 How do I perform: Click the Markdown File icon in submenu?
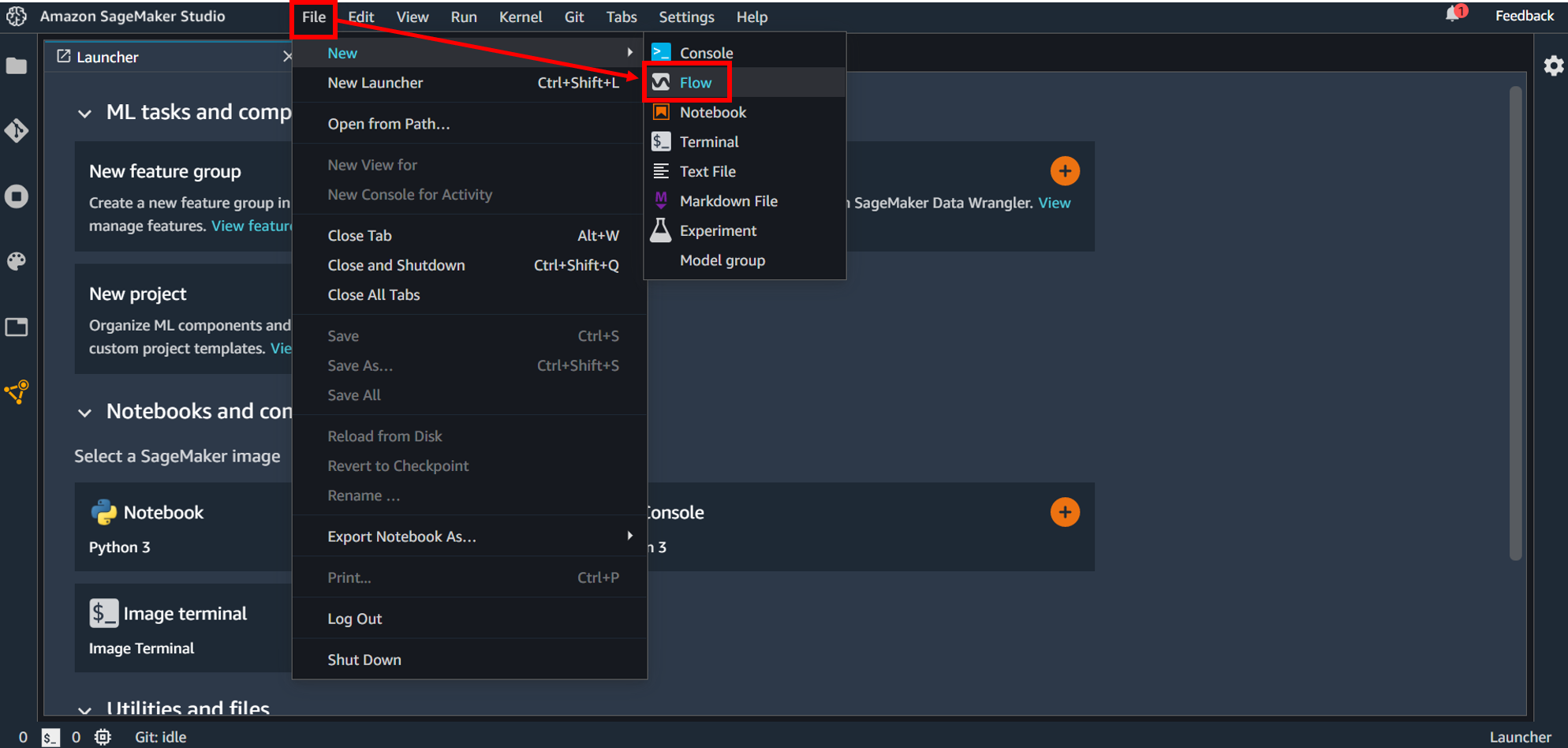(661, 200)
